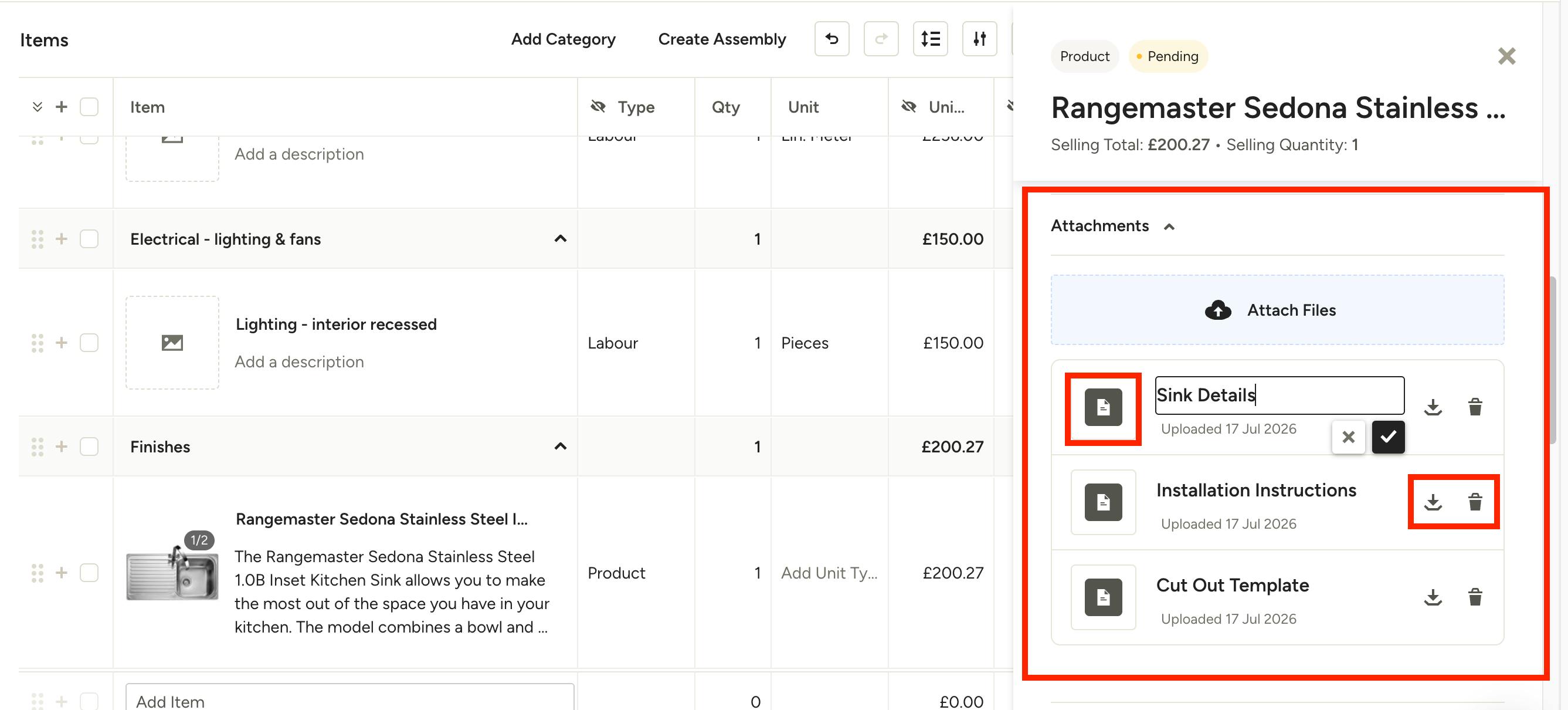Collapse the Finishes category
This screenshot has width=1568, height=710.
560,447
